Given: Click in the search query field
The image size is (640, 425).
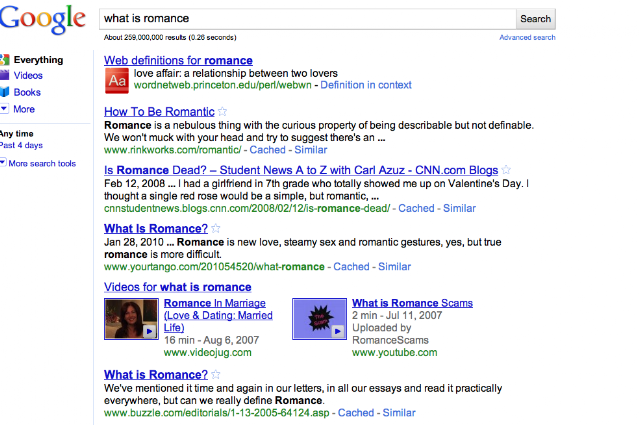Looking at the screenshot, I should [x=305, y=18].
